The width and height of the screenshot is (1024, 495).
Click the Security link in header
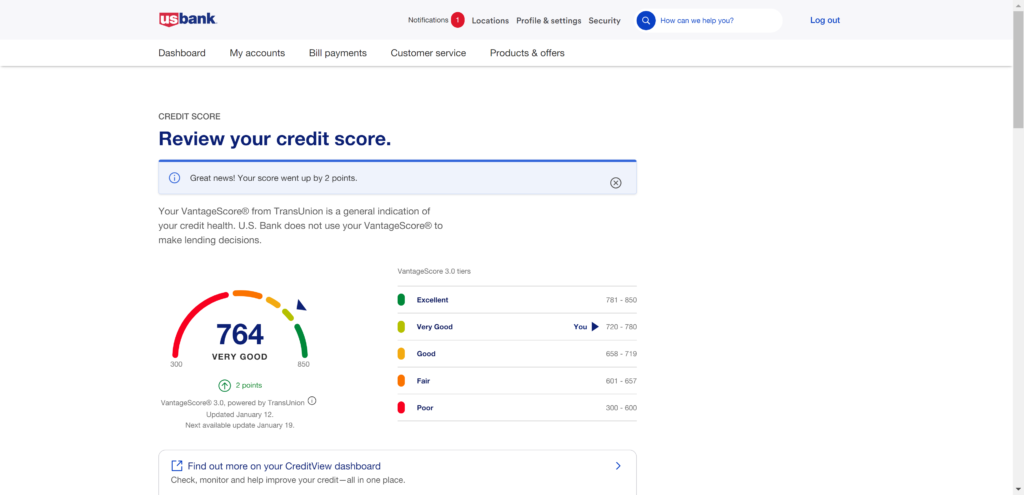pos(604,21)
